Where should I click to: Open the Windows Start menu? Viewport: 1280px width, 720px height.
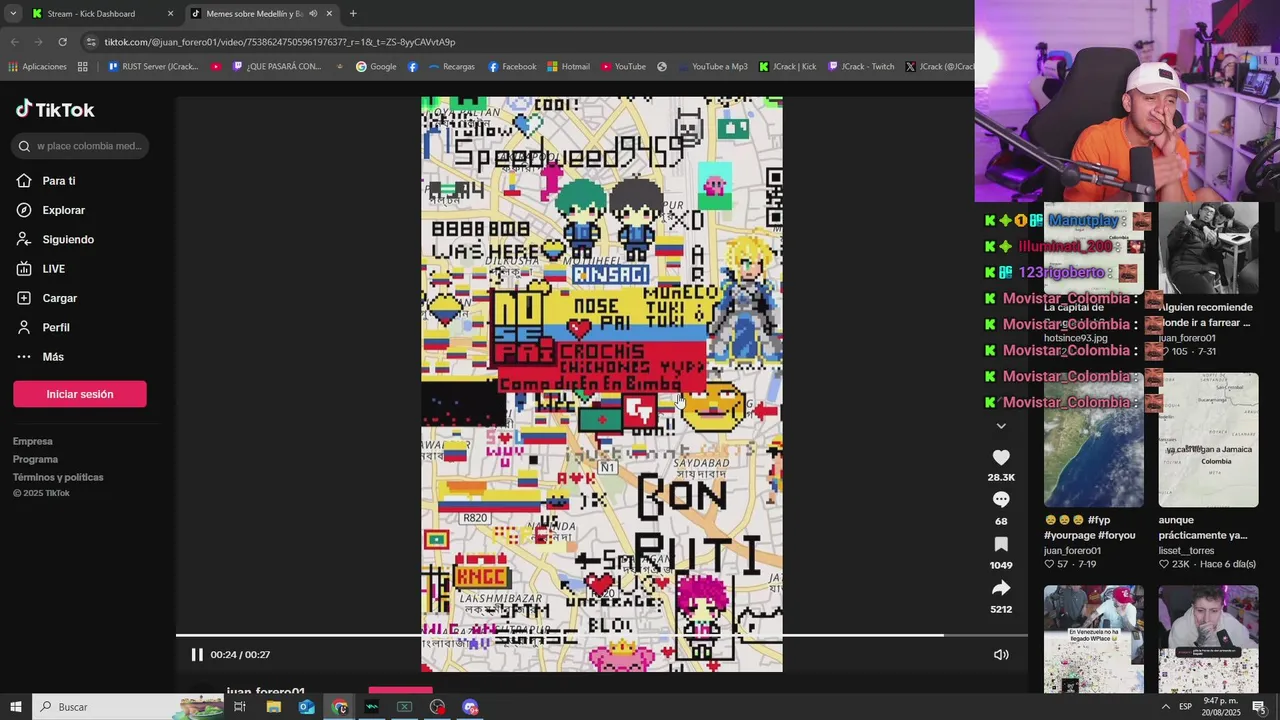pos(16,707)
